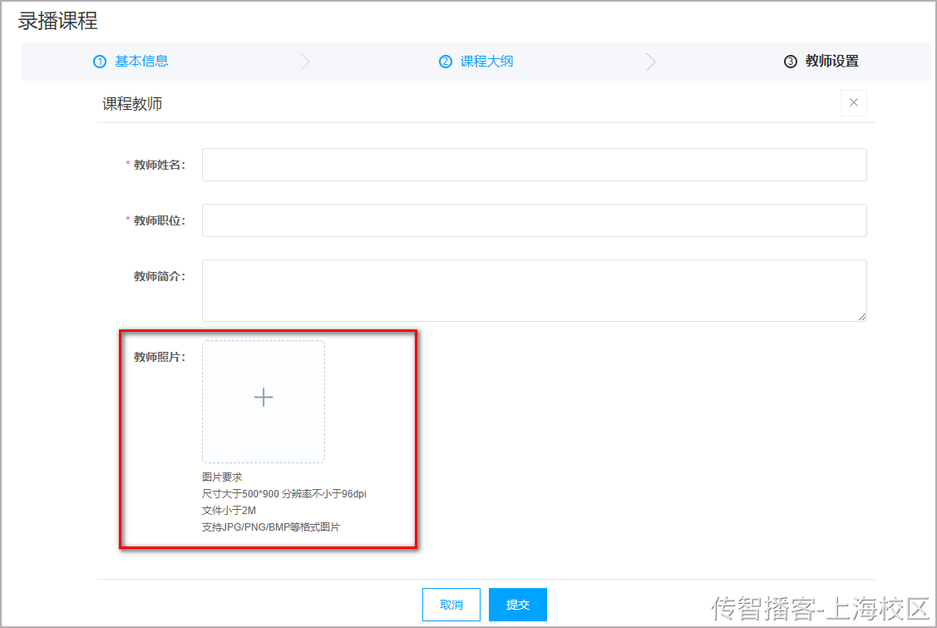Click the 教师姓名 field label
The height and width of the screenshot is (628, 937).
pyautogui.click(x=159, y=165)
